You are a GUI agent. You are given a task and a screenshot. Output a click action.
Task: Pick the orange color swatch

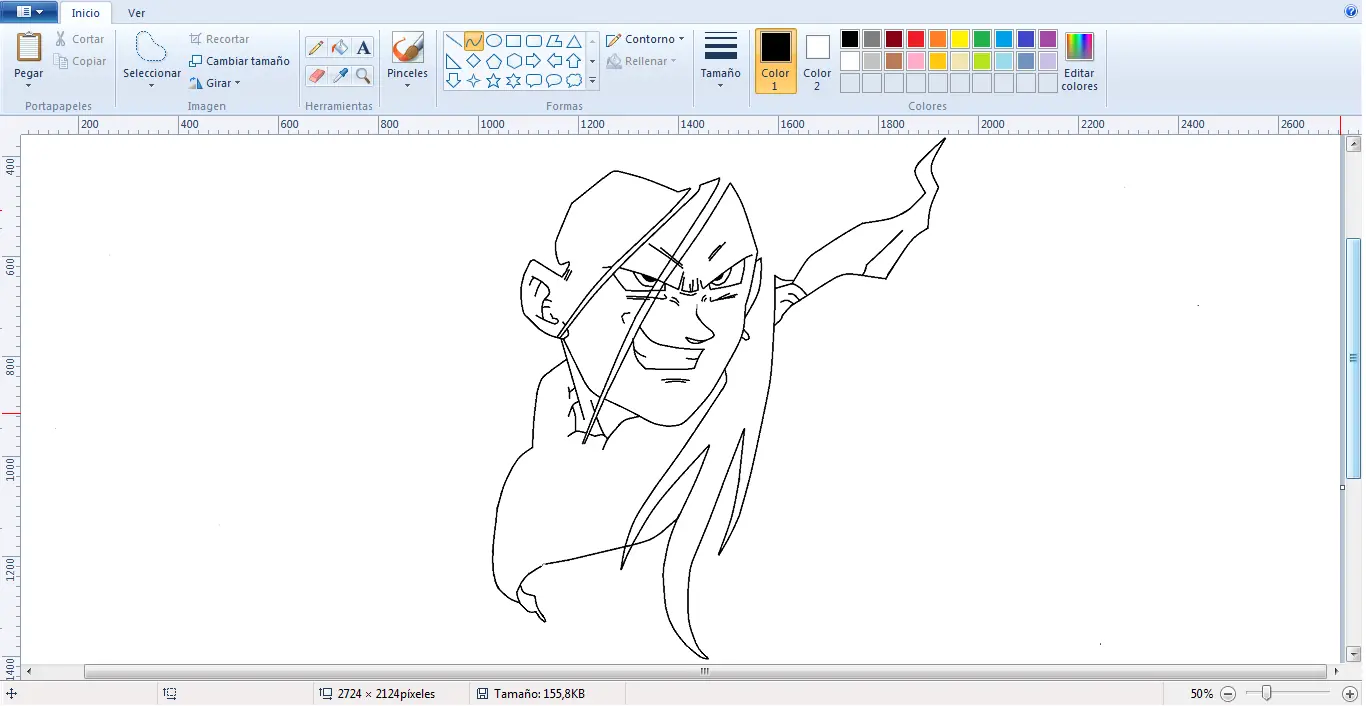937,39
